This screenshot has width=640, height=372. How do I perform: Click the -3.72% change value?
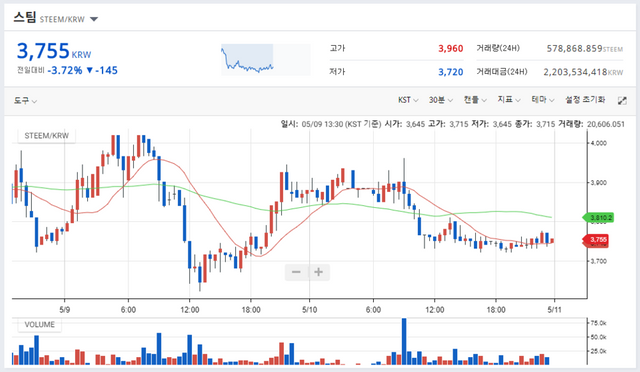click(65, 71)
